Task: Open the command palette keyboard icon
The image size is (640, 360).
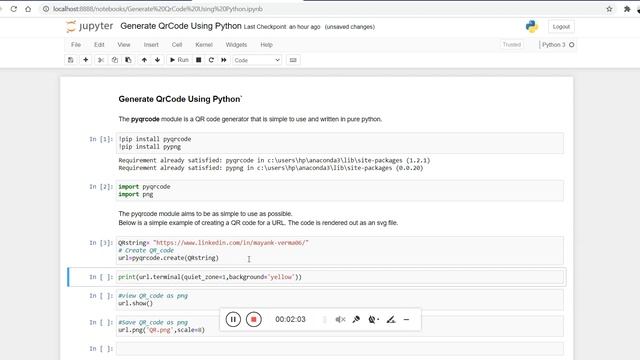Action: pyautogui.click(x=293, y=60)
